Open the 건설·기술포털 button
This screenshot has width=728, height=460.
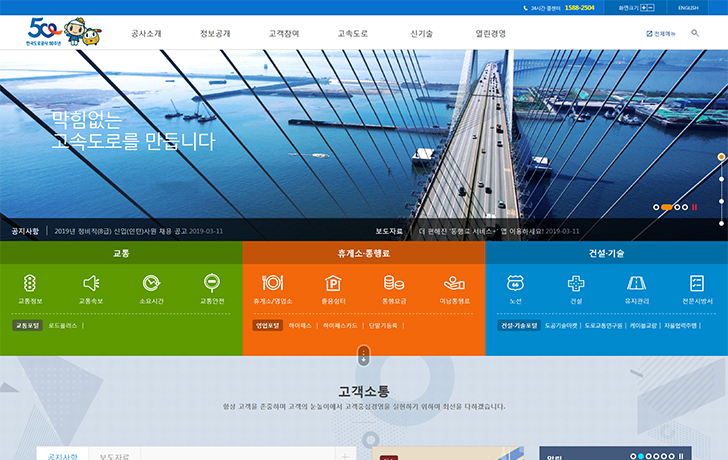tap(519, 325)
